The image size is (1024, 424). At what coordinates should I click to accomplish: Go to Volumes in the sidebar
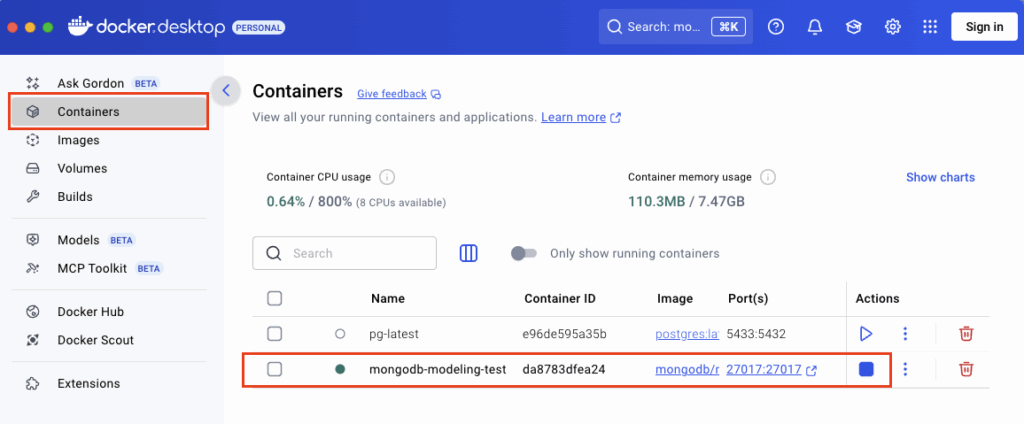pos(108,169)
